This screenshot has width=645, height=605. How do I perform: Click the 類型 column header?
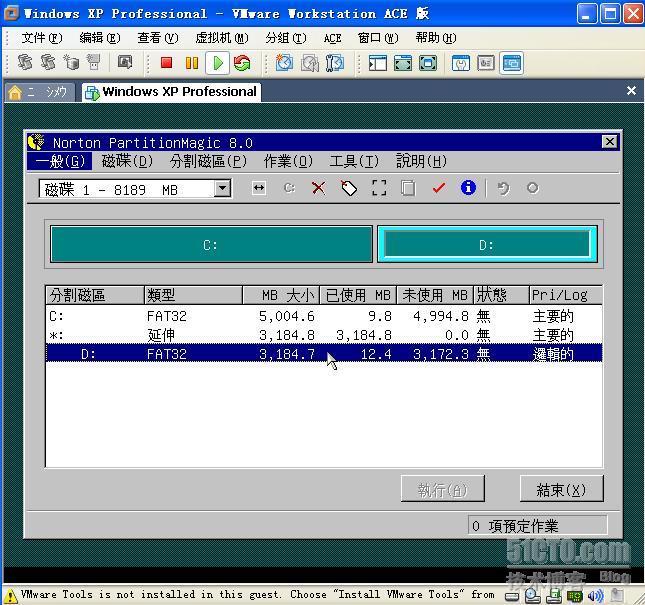[193, 295]
